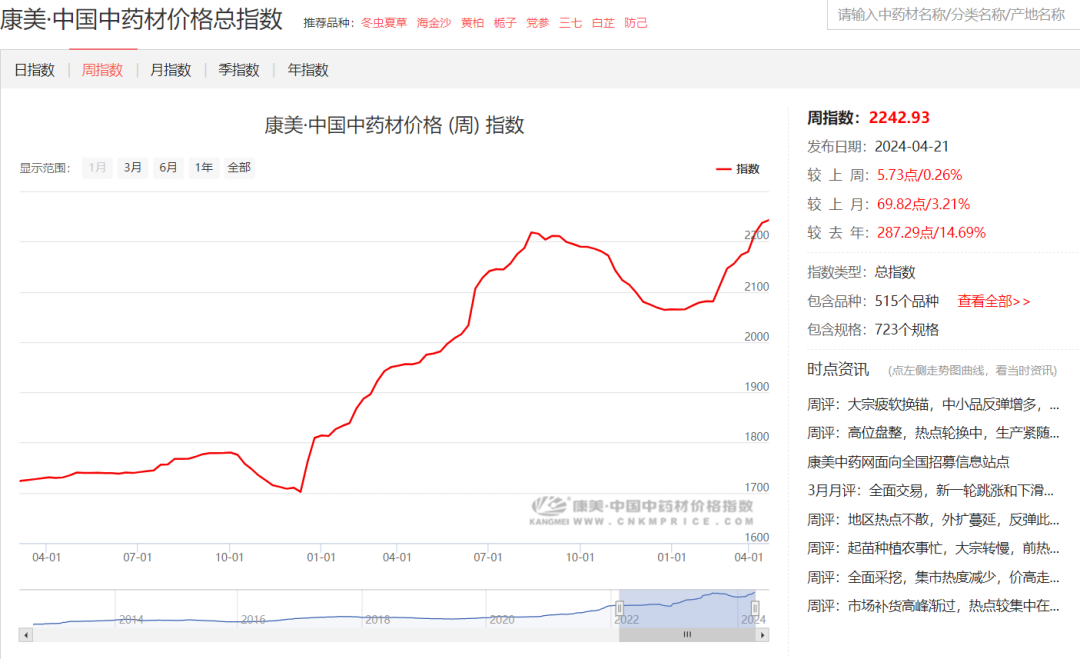Click the 287.29点/14.69% yearly change
The height and width of the screenshot is (659, 1080).
931,233
